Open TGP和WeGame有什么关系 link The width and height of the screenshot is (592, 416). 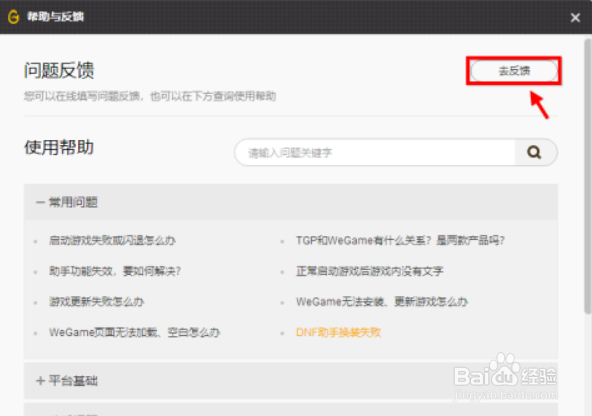400,240
